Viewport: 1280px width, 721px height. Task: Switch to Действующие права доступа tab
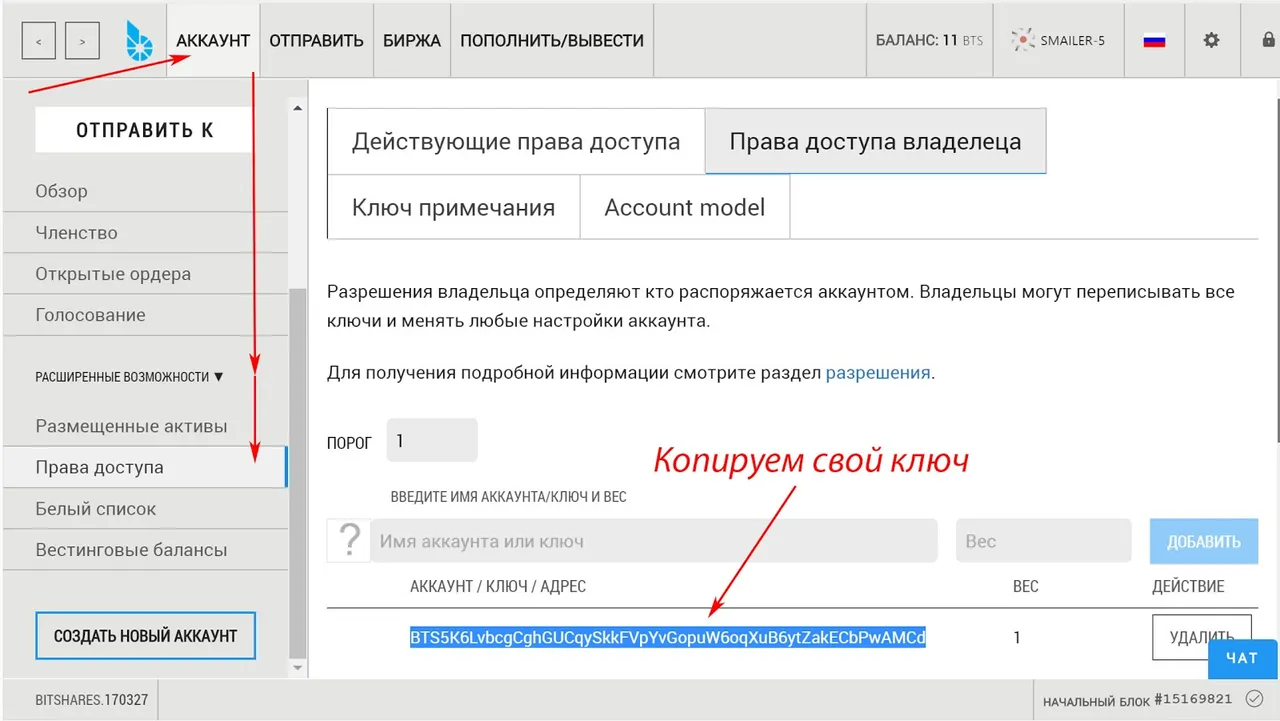click(516, 141)
